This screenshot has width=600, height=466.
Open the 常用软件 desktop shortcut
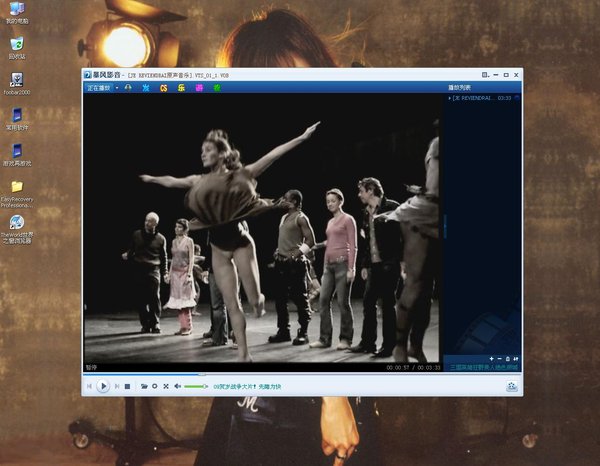tap(17, 119)
